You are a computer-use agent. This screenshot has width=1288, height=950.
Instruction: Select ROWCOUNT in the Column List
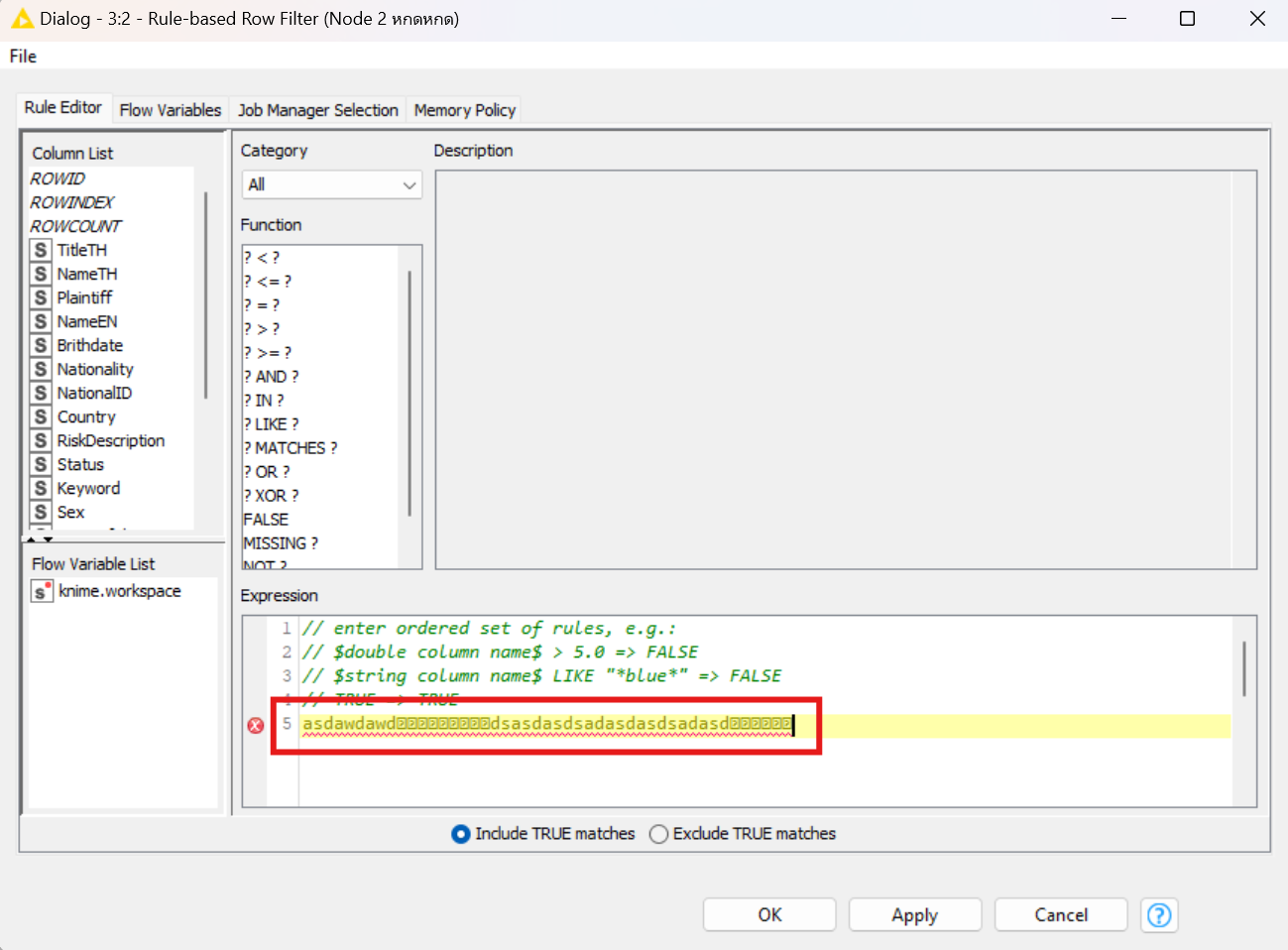tap(75, 226)
